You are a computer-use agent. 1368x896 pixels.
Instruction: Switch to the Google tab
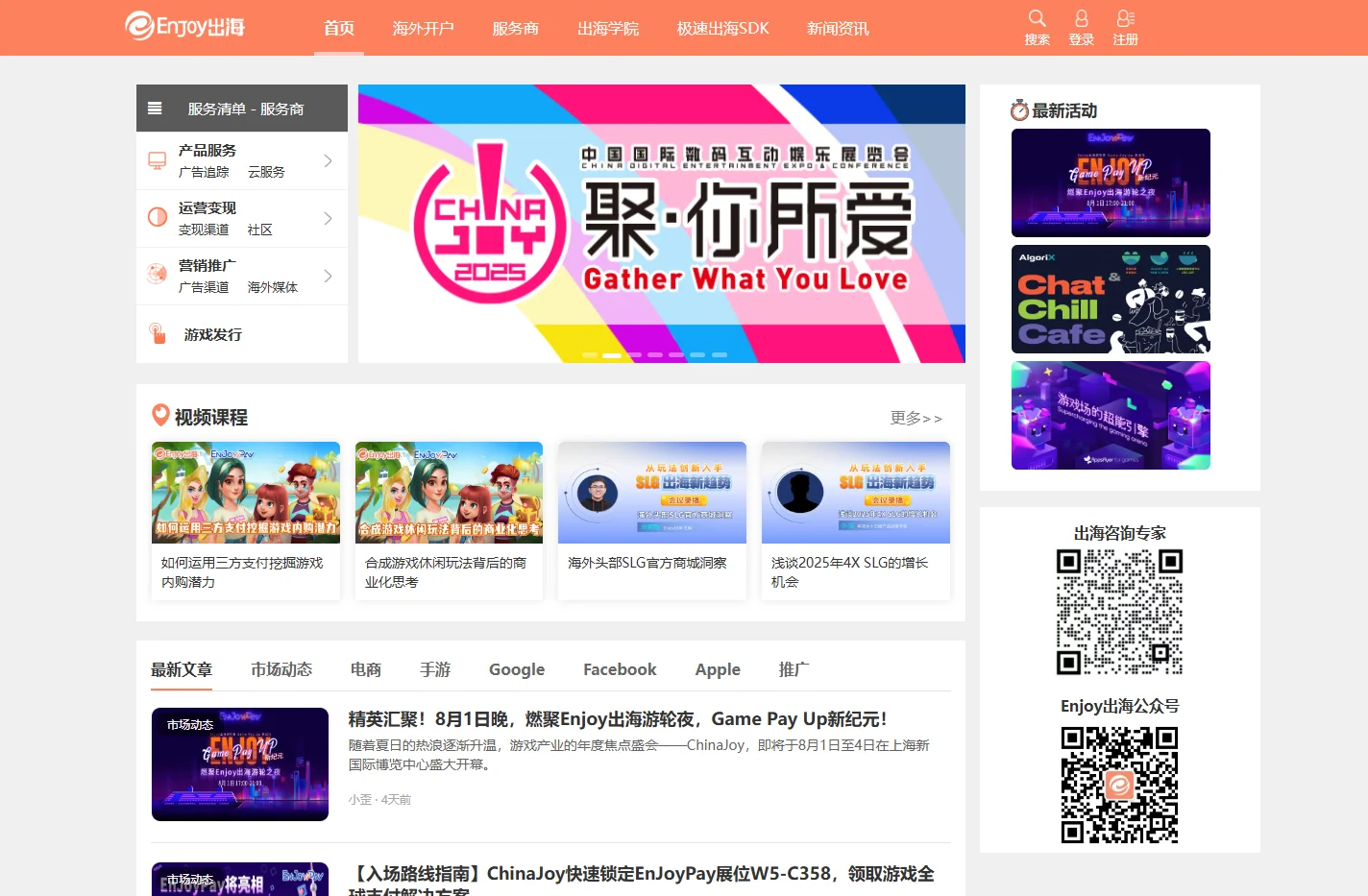click(517, 669)
